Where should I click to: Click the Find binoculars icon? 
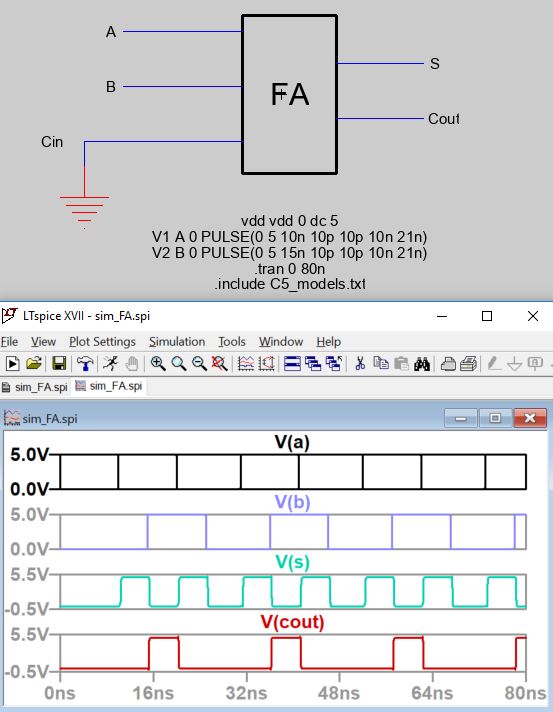click(x=422, y=363)
